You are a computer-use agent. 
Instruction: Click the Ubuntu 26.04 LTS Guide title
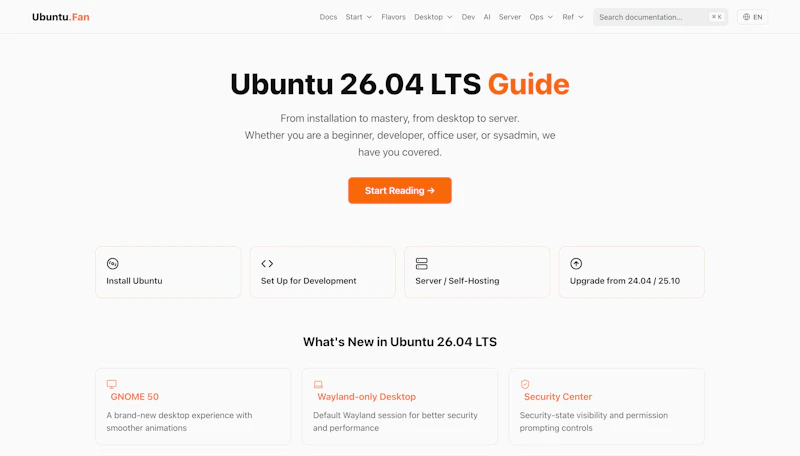tap(400, 84)
